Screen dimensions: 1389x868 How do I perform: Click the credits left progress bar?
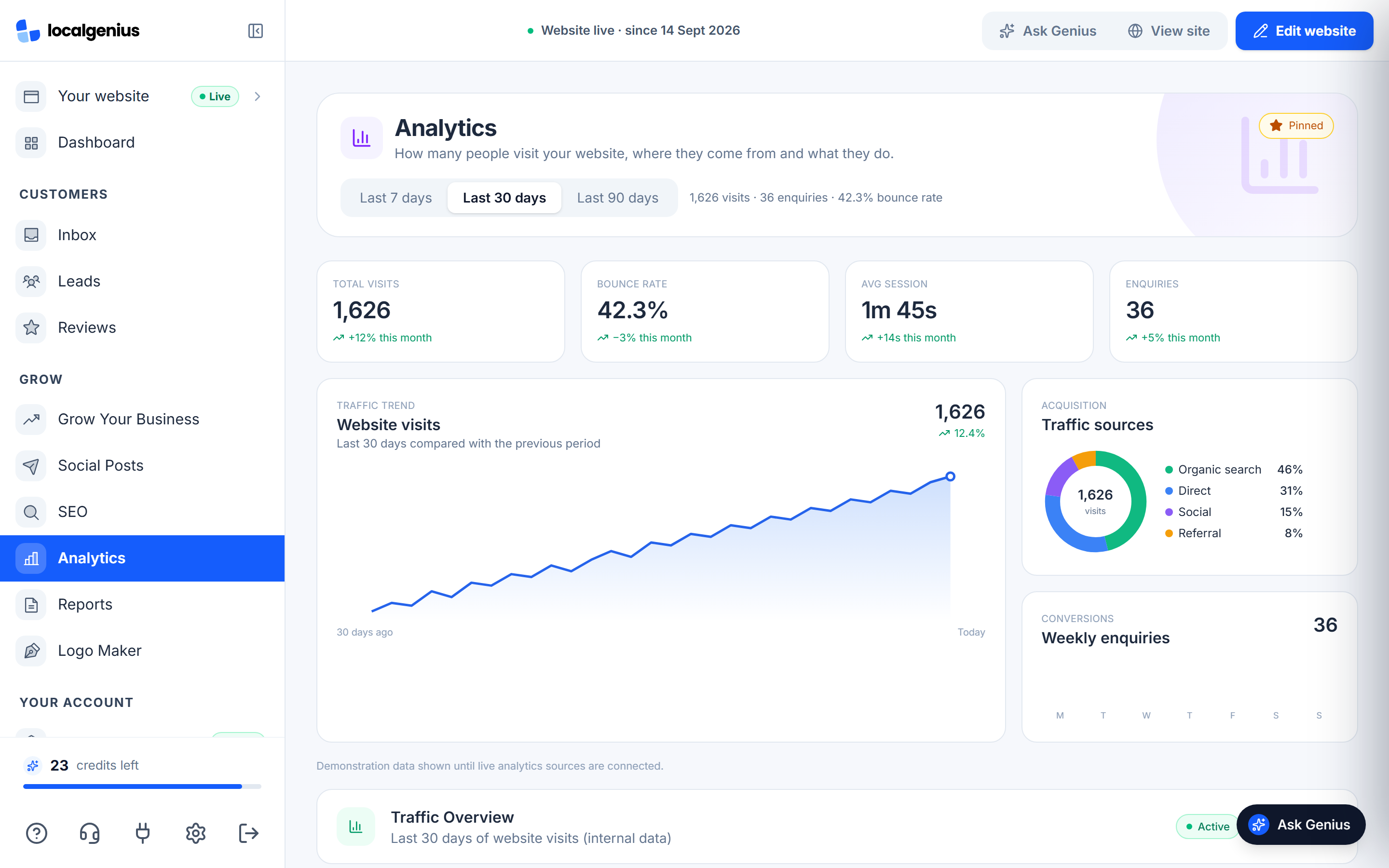click(142, 787)
